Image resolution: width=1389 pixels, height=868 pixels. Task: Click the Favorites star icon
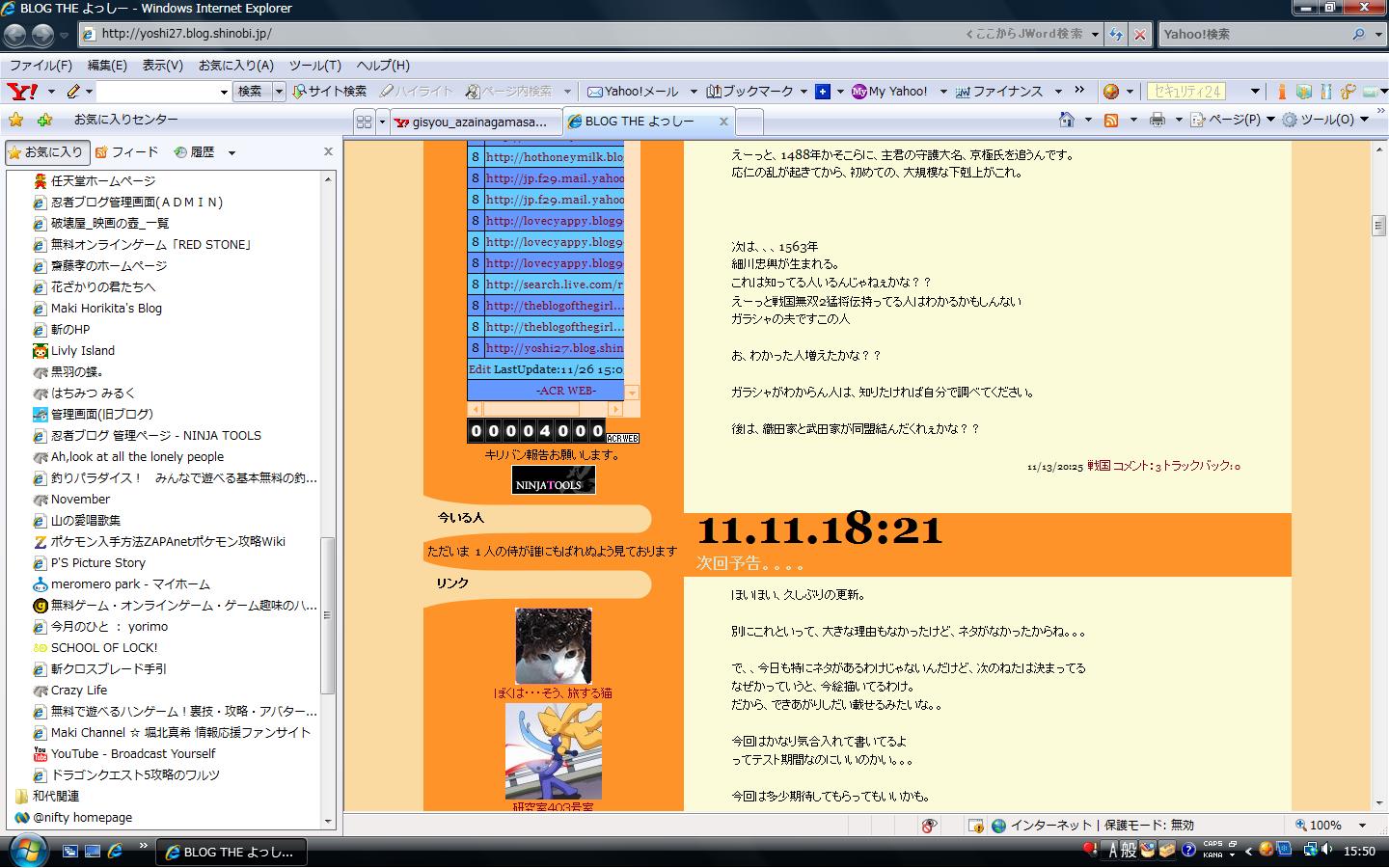(15, 120)
